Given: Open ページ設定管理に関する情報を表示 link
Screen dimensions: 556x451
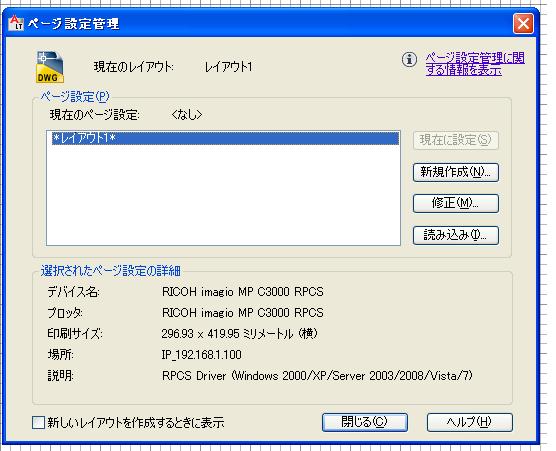Looking at the screenshot, I should pyautogui.click(x=475, y=64).
